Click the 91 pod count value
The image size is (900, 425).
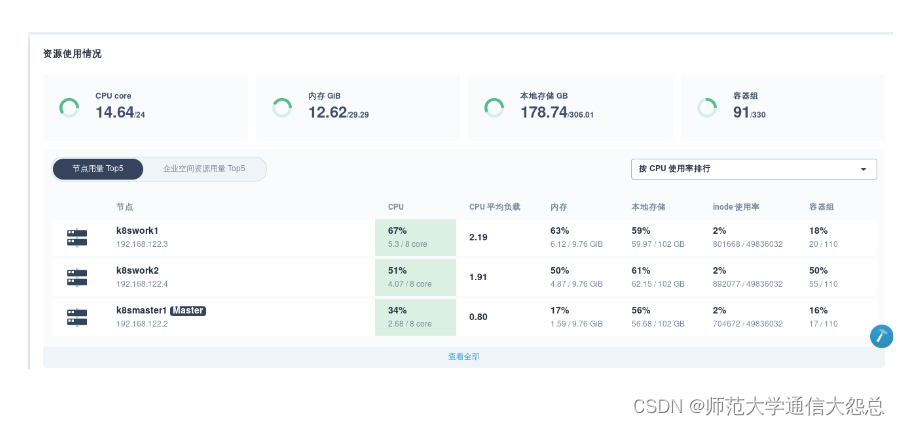click(741, 112)
